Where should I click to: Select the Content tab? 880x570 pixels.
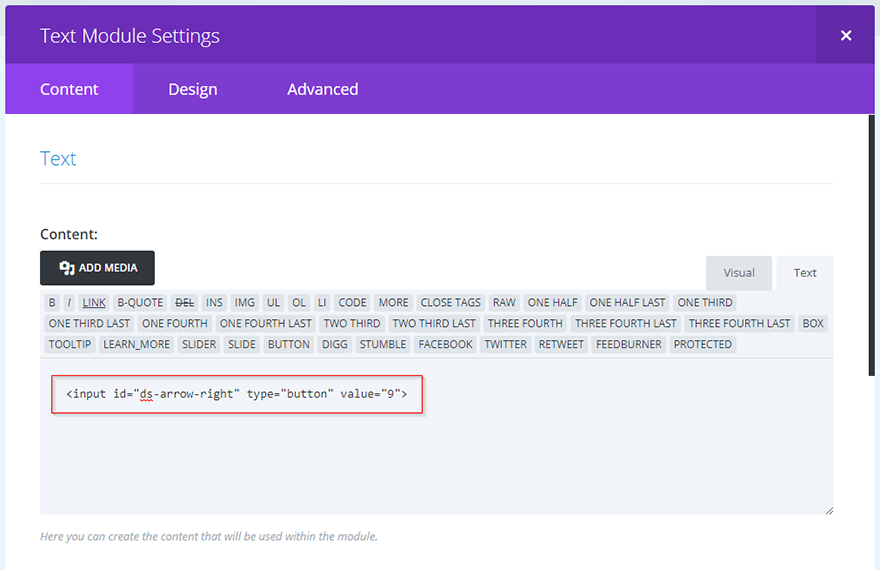69,89
